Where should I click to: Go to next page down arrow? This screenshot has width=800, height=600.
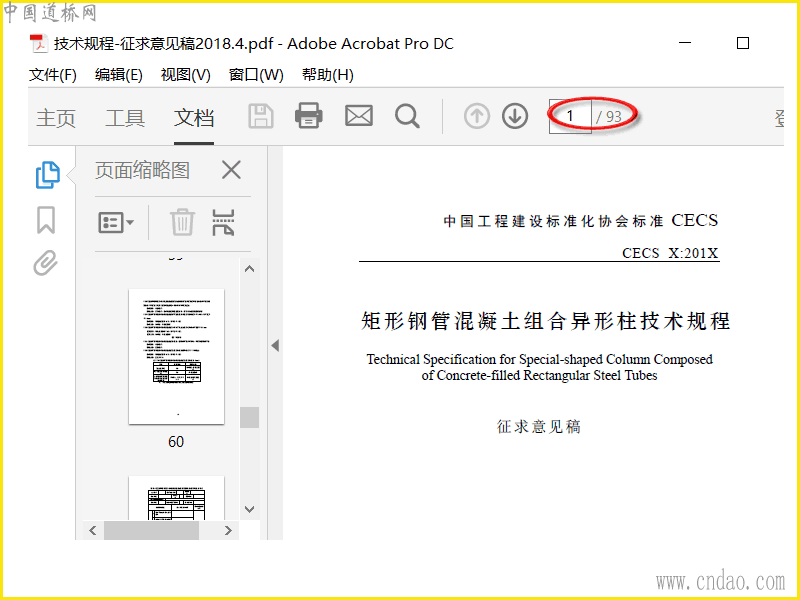(x=515, y=116)
